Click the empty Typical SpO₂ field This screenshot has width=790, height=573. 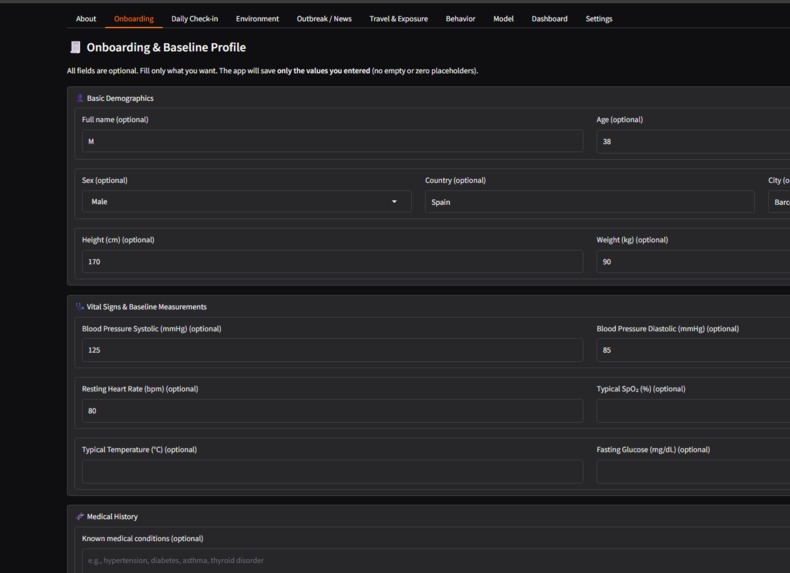coord(693,411)
